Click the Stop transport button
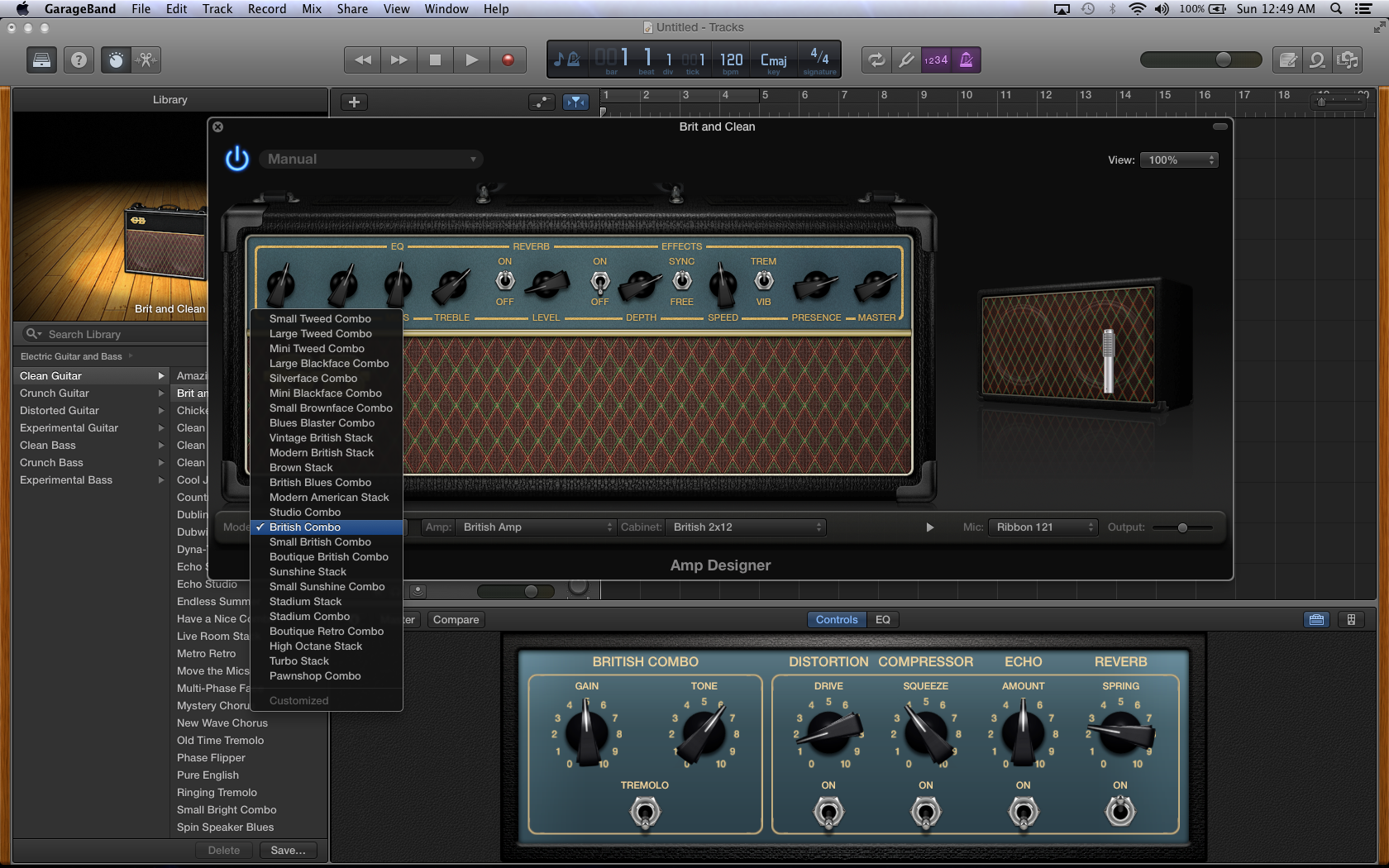This screenshot has height=868, width=1389. (x=435, y=60)
